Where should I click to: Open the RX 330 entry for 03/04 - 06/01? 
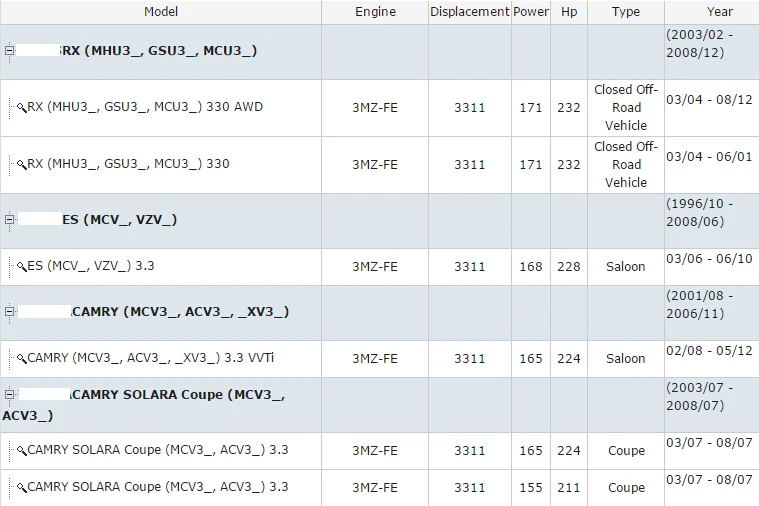[x=128, y=164]
